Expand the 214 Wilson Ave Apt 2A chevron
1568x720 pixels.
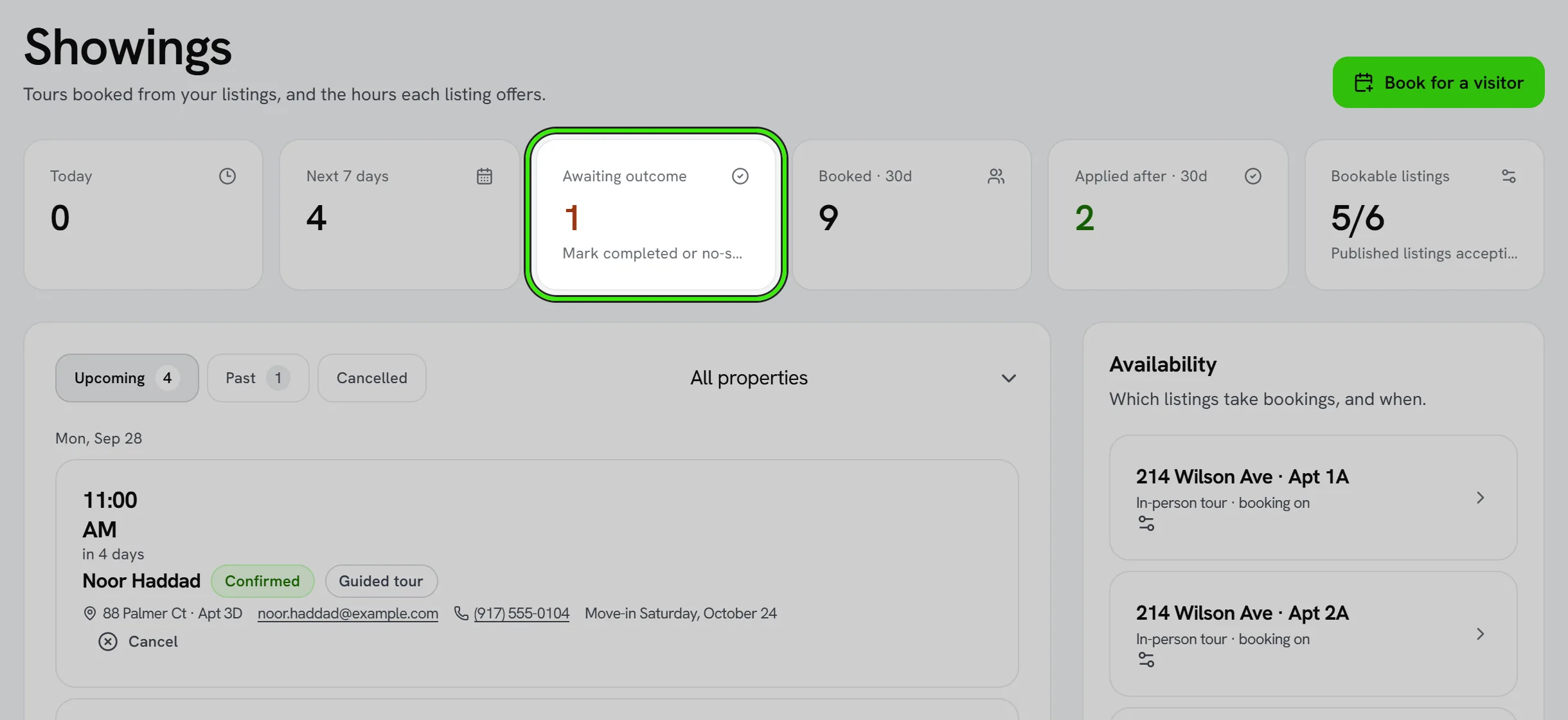[1481, 634]
